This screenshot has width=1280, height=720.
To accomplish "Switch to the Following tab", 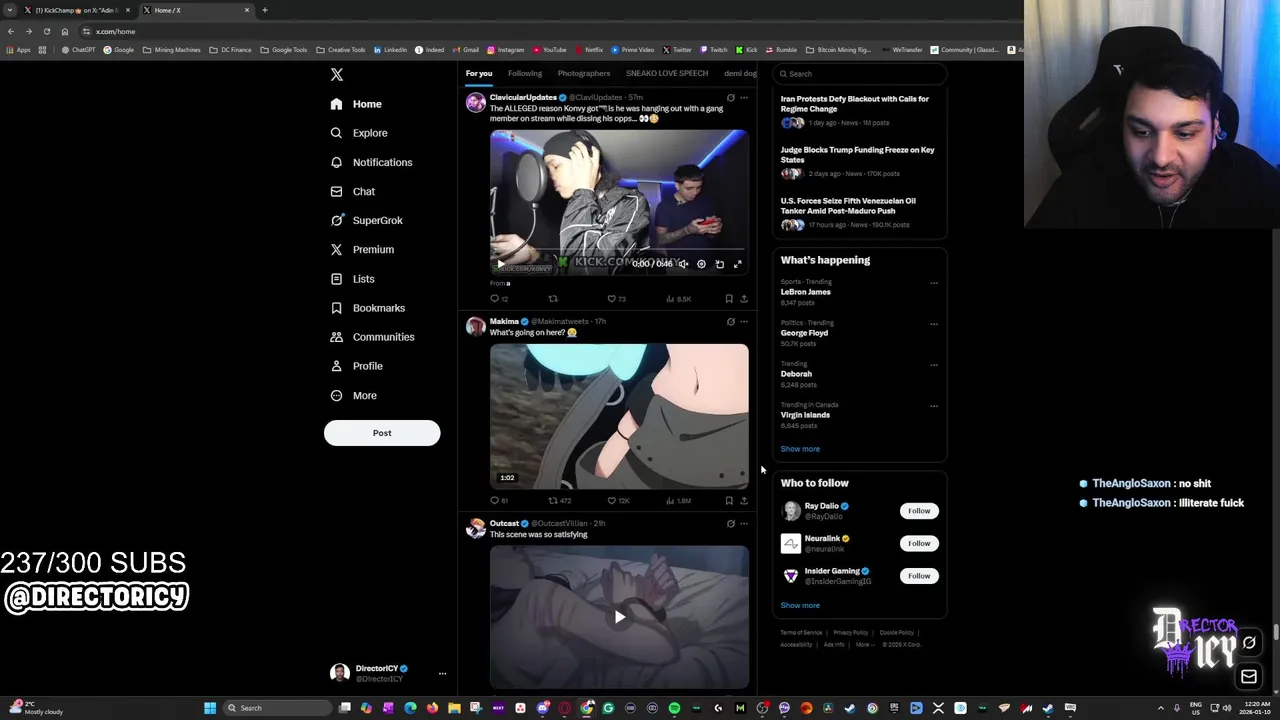I will 525,73.
